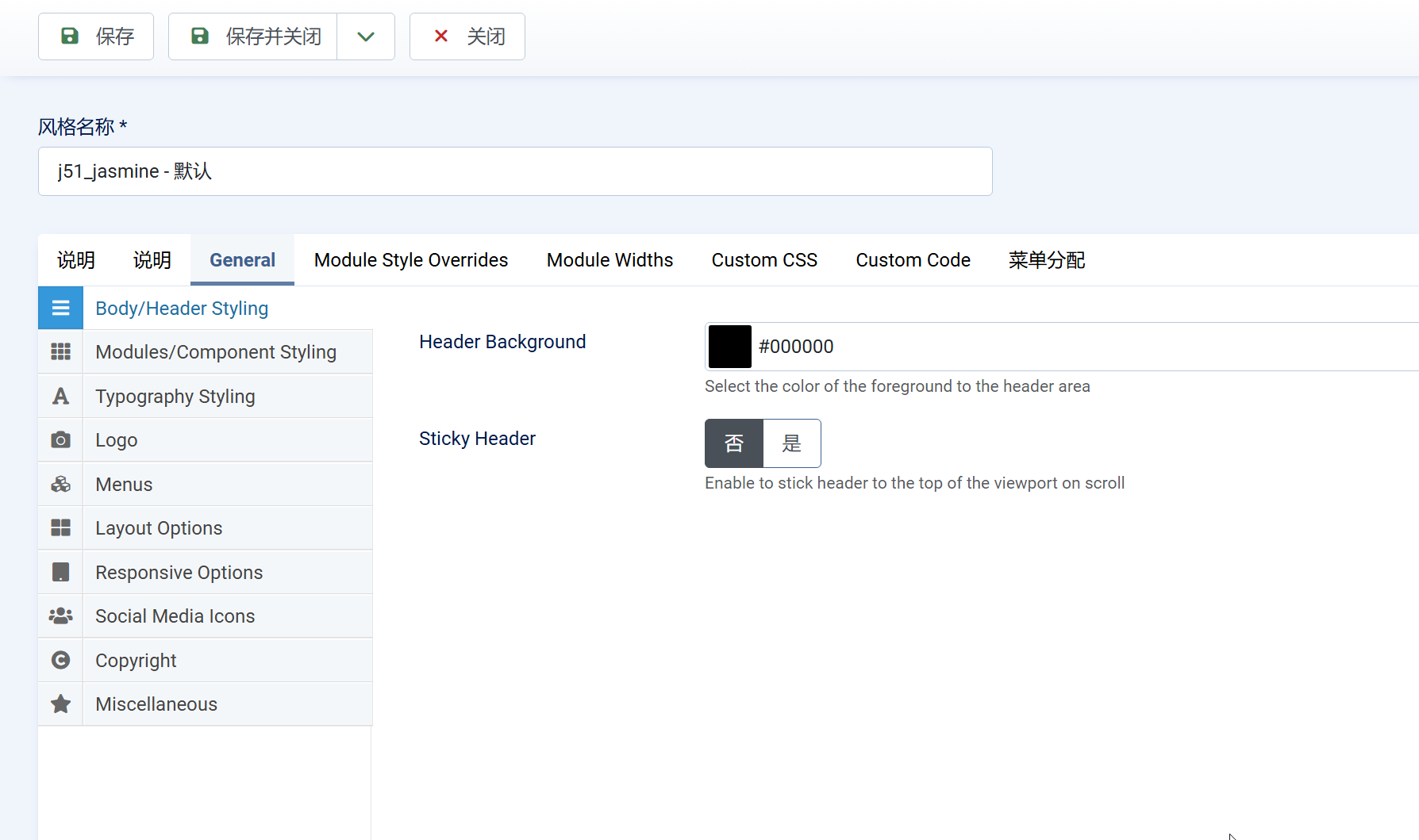Click the 关闭 close button
Image resolution: width=1419 pixels, height=840 pixels.
click(x=467, y=36)
